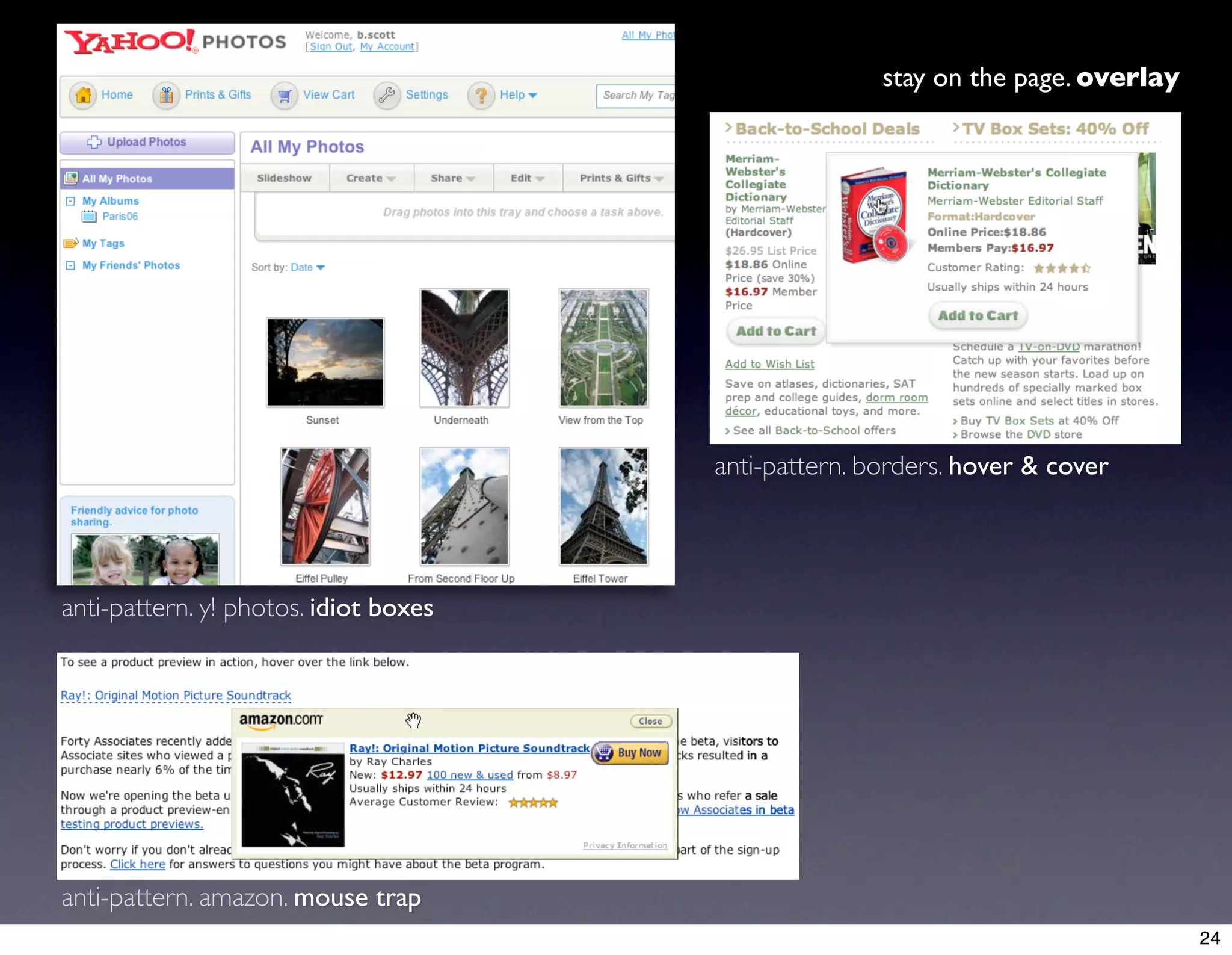The image size is (1232, 955).
Task: Open the My Tags sidebar item
Action: pos(103,243)
